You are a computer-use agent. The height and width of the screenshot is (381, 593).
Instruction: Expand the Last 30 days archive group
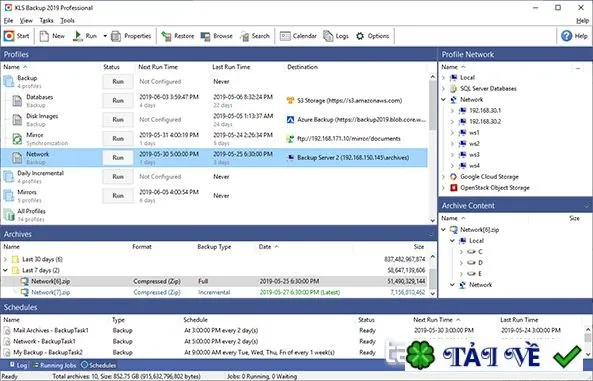5,259
